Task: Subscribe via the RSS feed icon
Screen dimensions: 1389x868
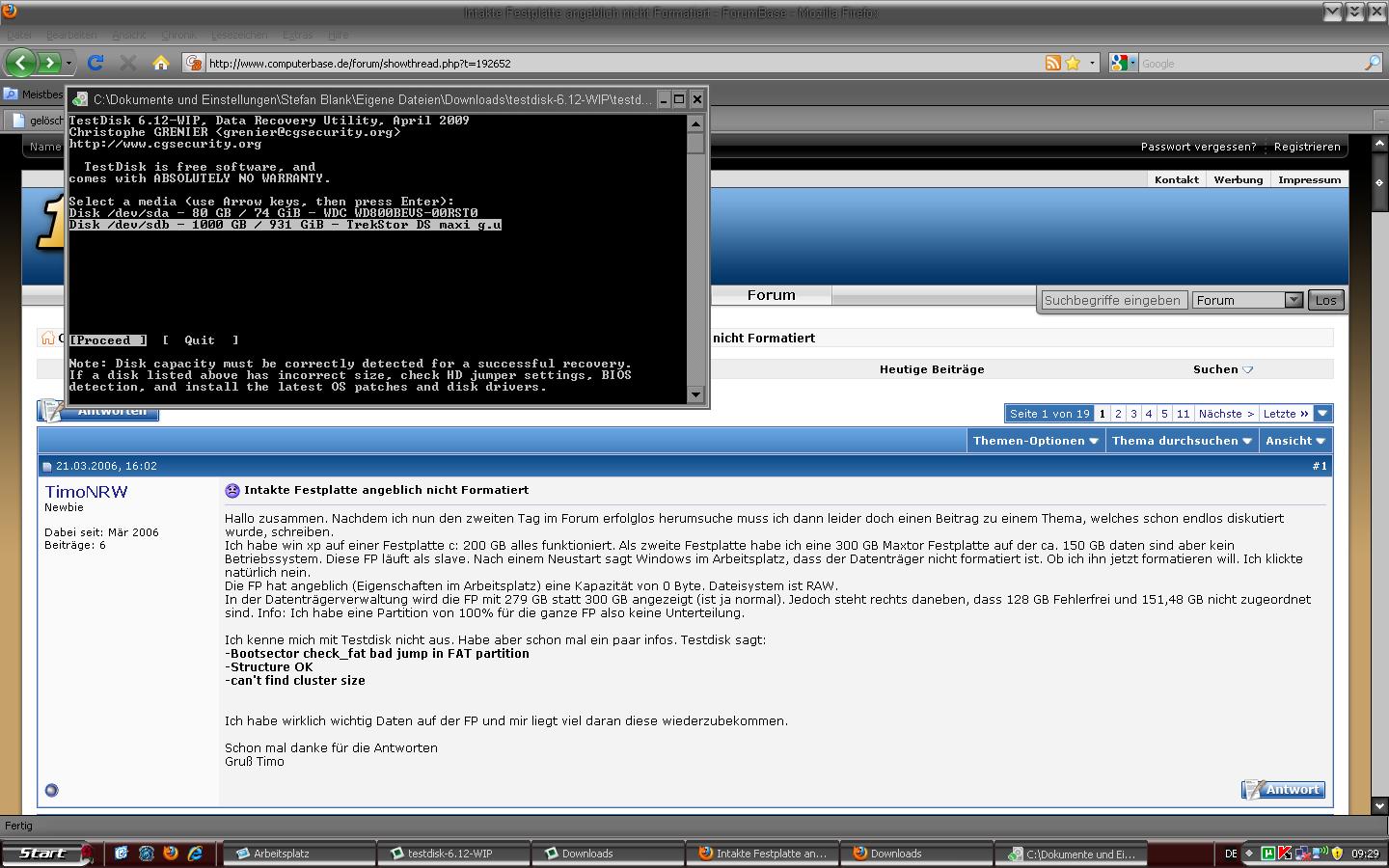Action: click(1053, 64)
